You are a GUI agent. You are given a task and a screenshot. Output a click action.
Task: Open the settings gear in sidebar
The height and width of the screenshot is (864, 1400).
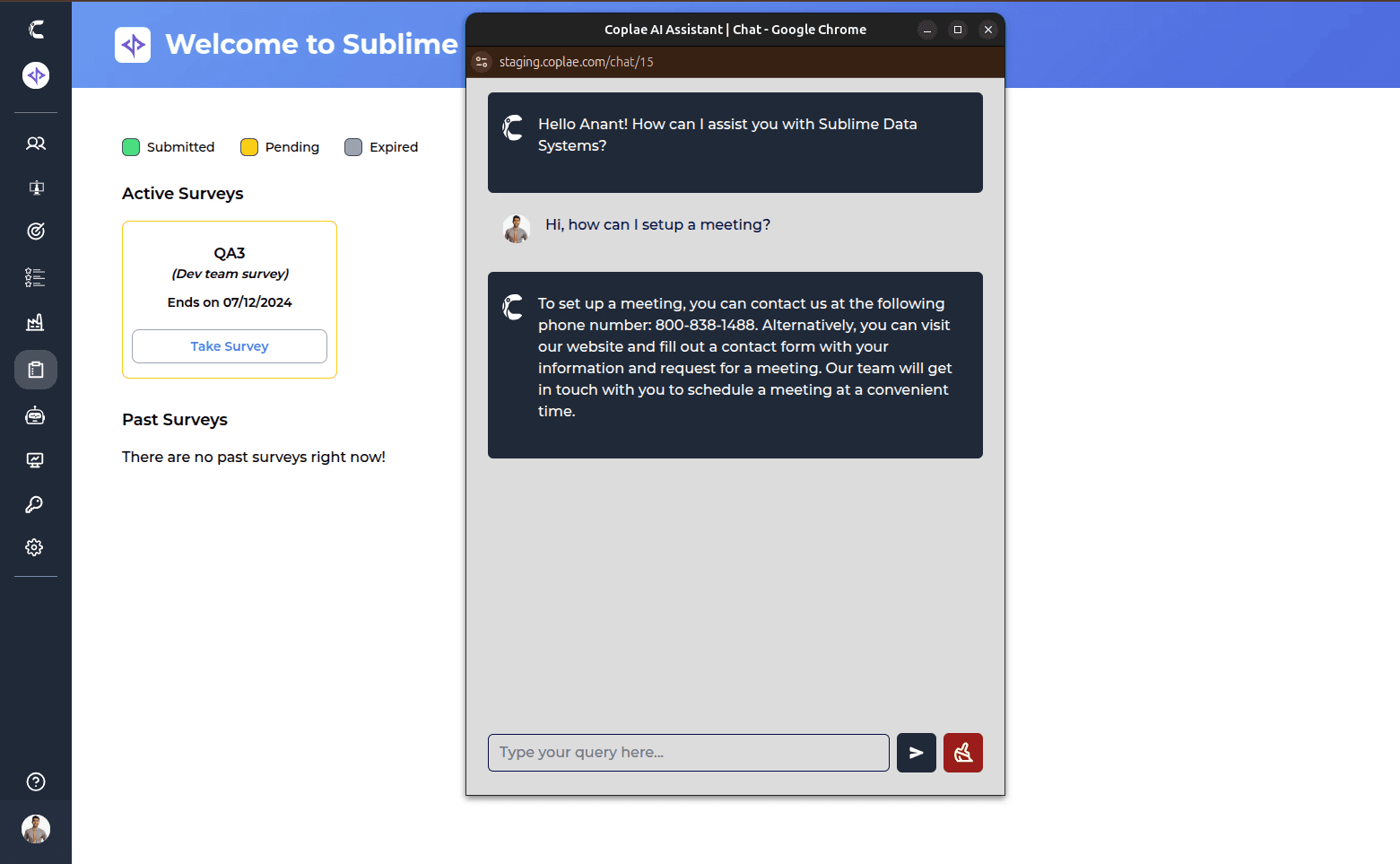coord(34,547)
